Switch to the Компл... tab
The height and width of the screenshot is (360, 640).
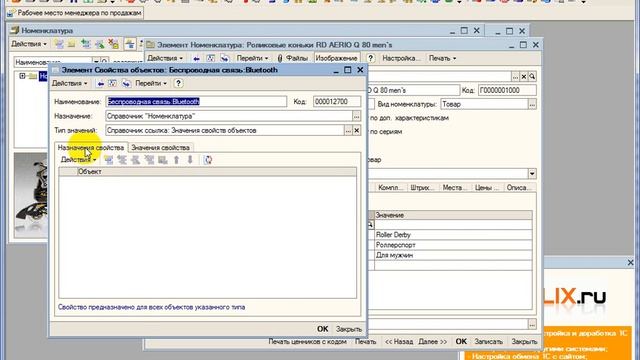(x=391, y=187)
